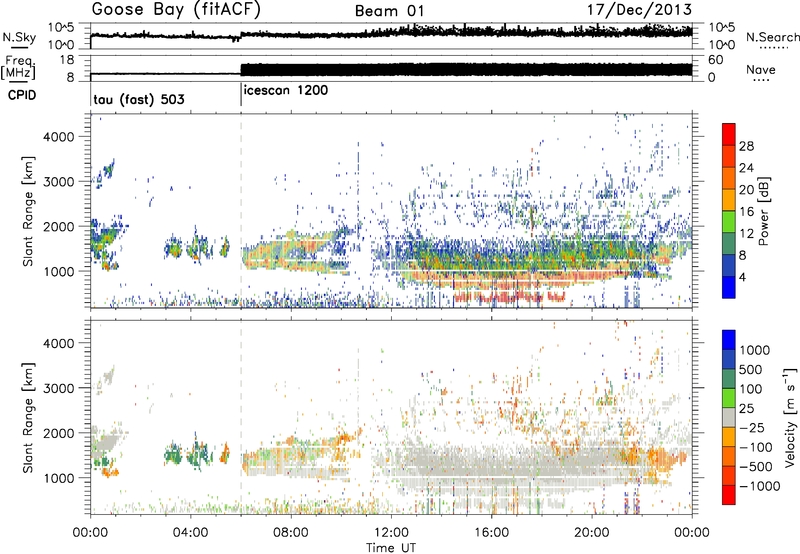Click the "08:00" time tick label
The width and height of the screenshot is (800, 554).
point(291,533)
